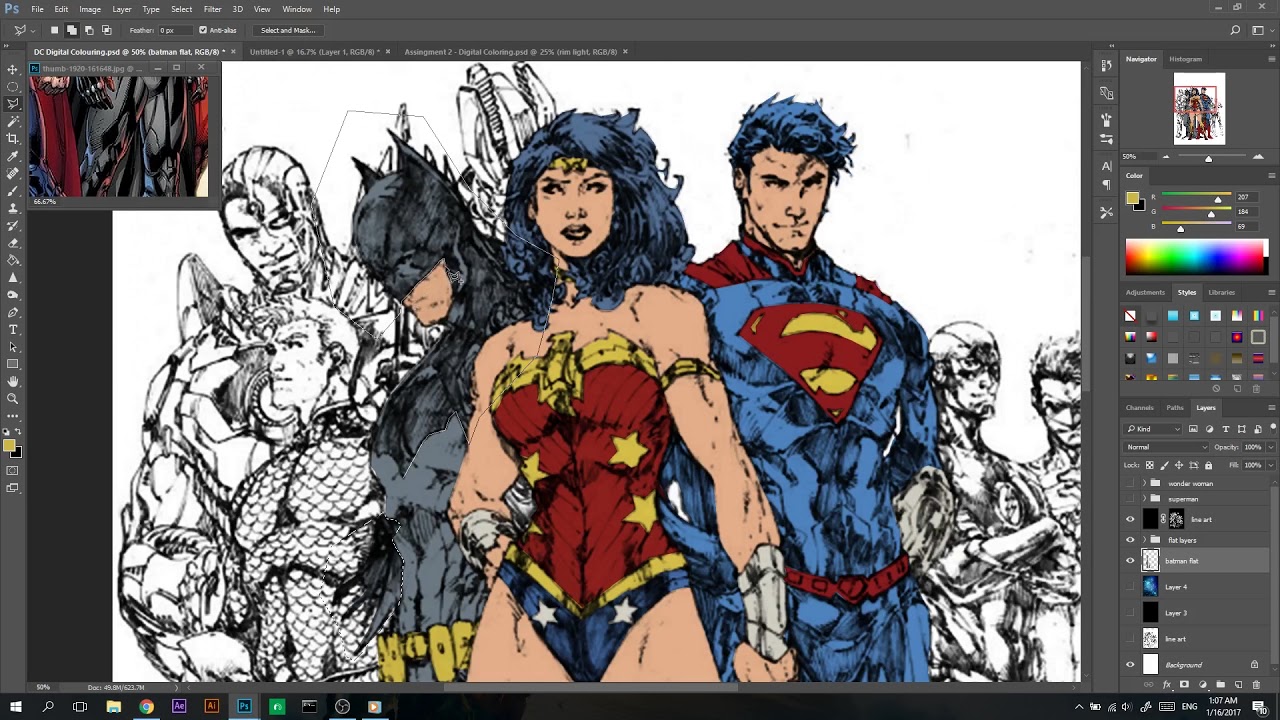Select the Type tool
Image resolution: width=1280 pixels, height=720 pixels.
(x=13, y=329)
